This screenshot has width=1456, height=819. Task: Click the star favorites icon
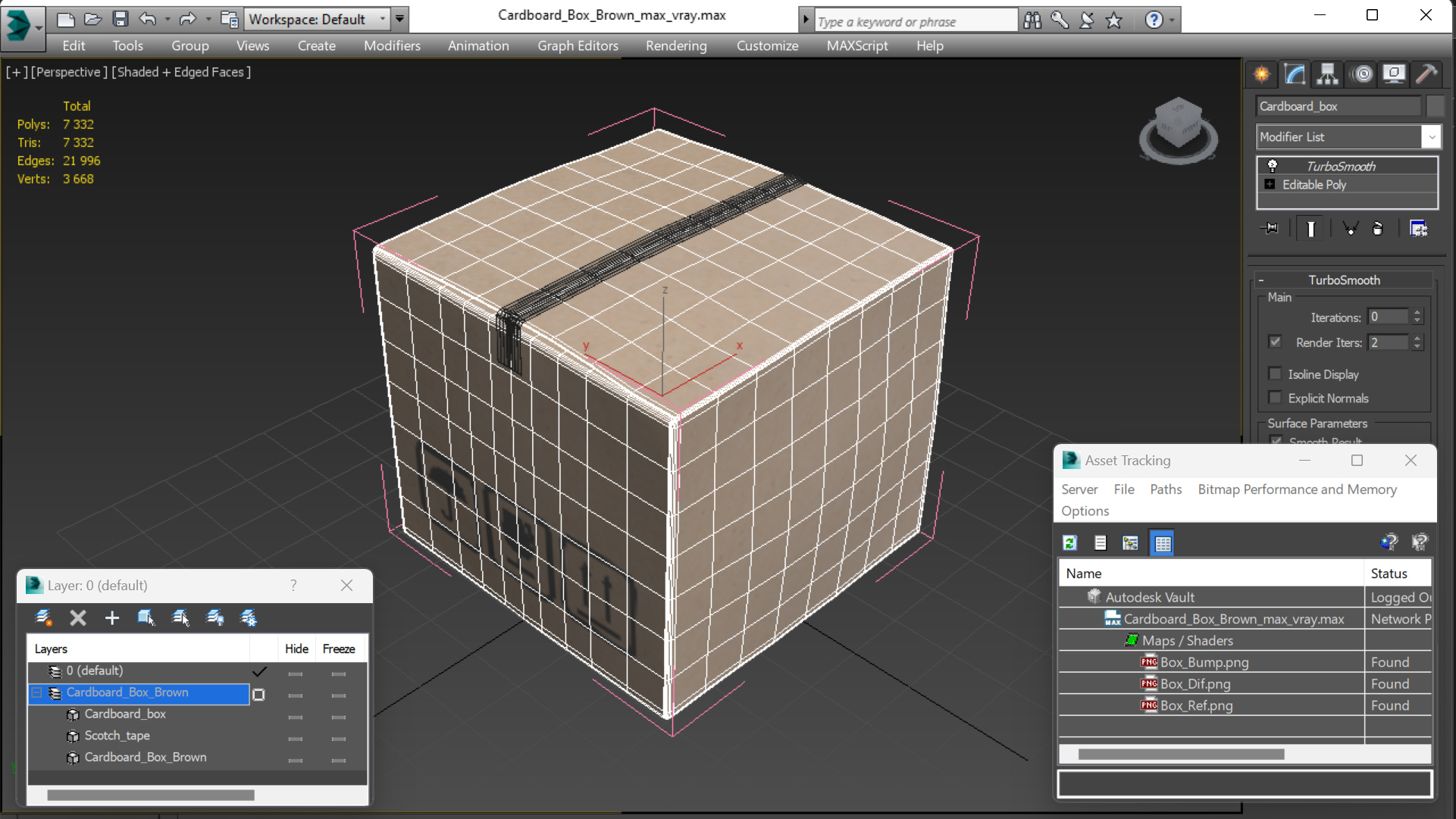click(x=1113, y=20)
